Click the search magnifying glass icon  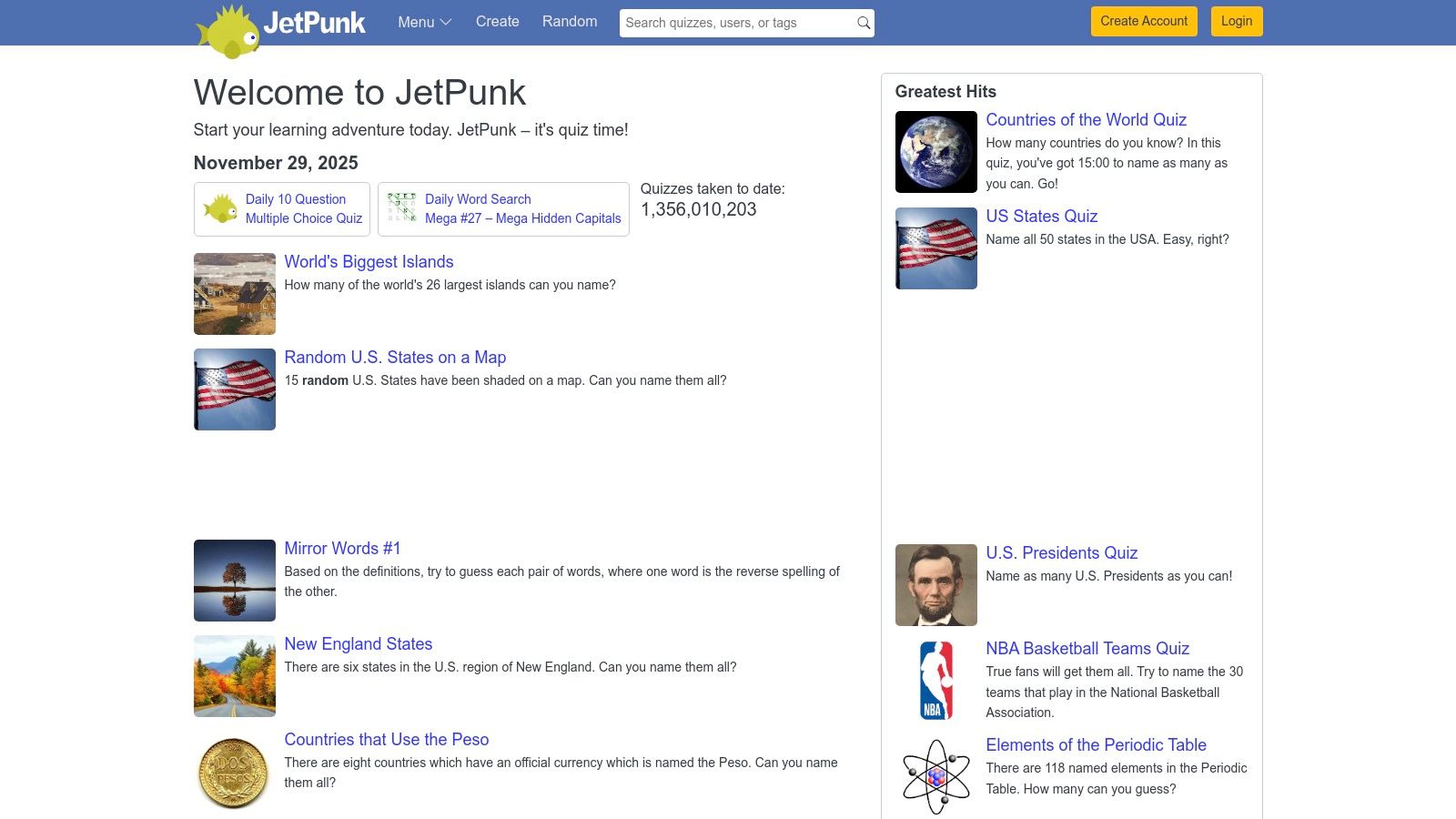[862, 23]
